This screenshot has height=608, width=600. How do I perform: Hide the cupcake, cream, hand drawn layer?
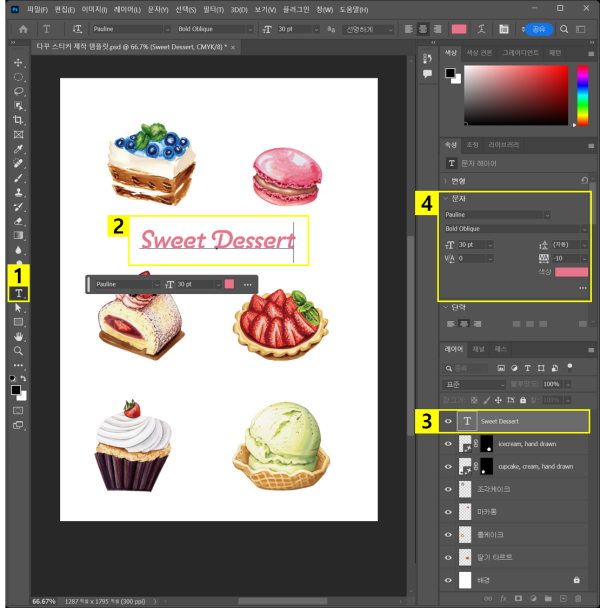point(448,466)
